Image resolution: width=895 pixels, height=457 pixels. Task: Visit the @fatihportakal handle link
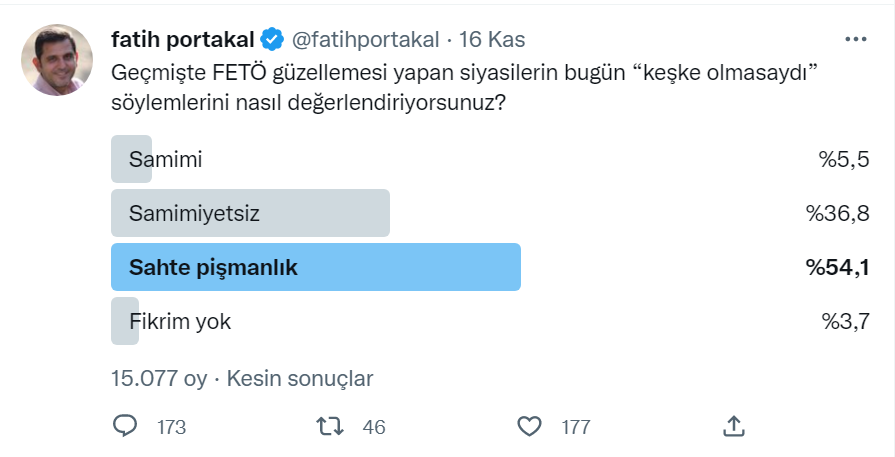(365, 39)
